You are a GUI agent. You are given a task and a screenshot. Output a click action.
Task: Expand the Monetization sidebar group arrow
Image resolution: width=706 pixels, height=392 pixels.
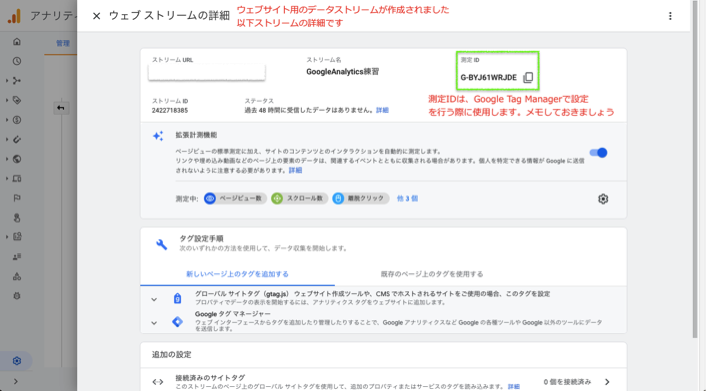[7, 120]
